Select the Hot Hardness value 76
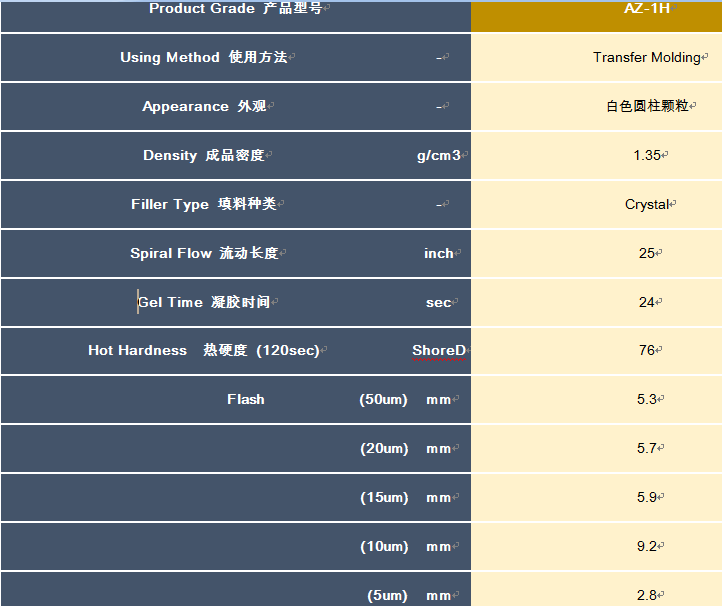 pos(647,351)
